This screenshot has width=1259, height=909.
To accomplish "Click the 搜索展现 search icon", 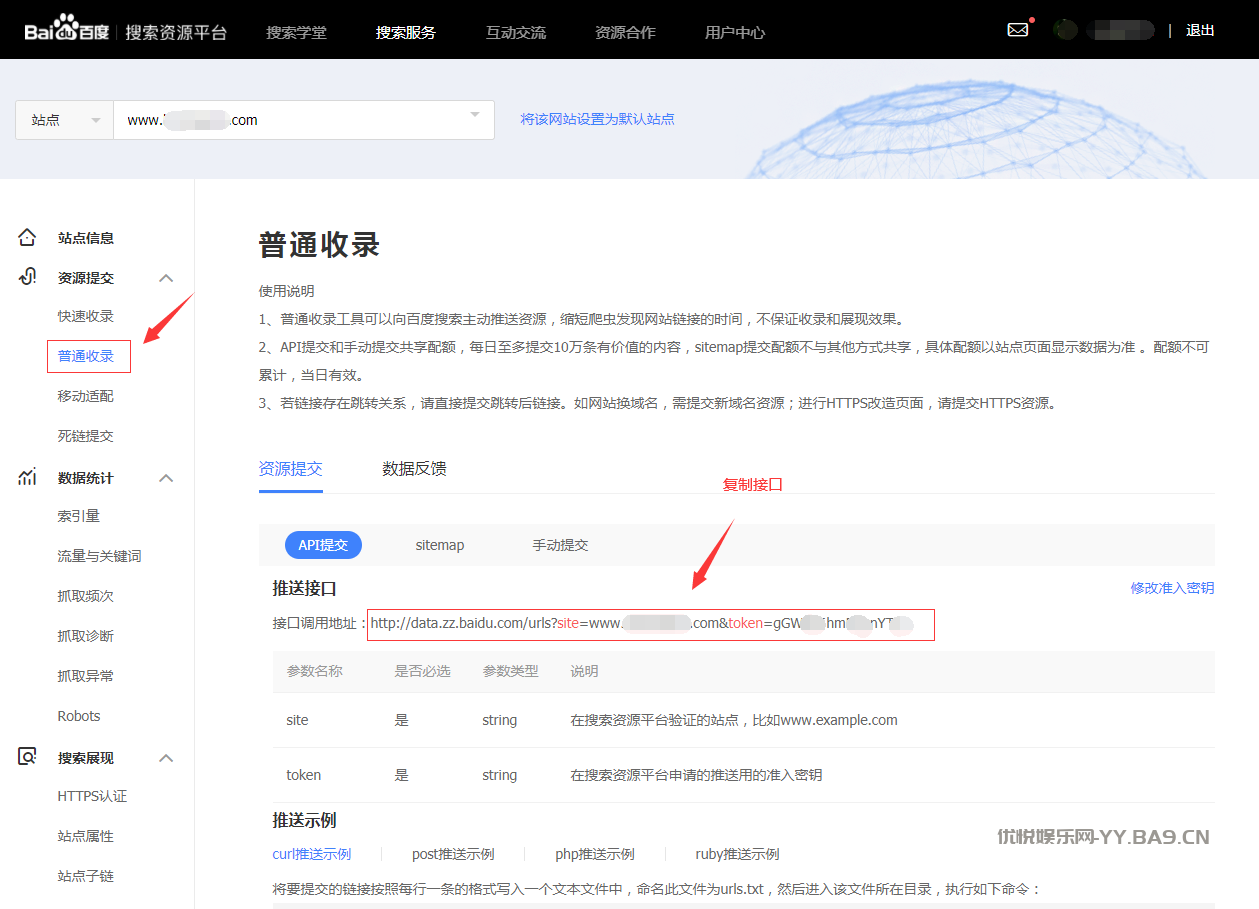I will click(x=28, y=757).
